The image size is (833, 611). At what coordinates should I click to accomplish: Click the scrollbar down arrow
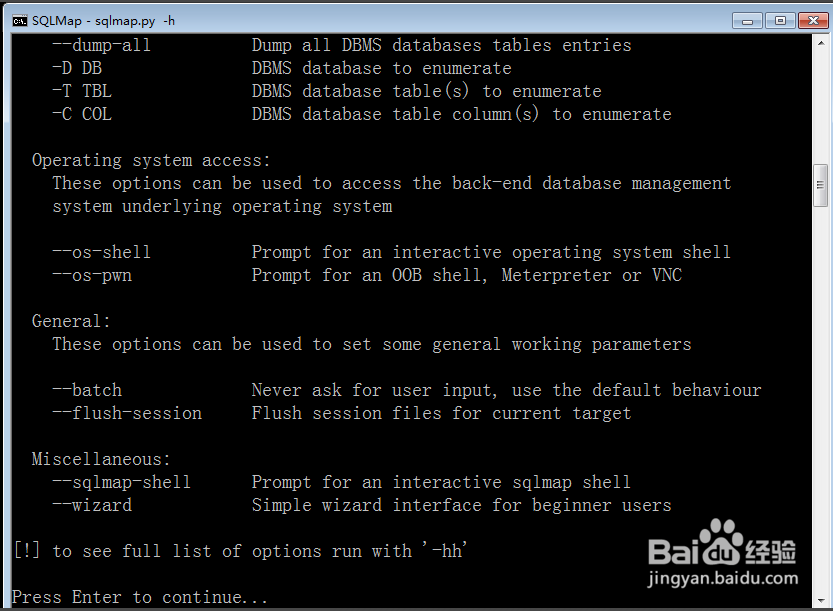pyautogui.click(x=821, y=600)
